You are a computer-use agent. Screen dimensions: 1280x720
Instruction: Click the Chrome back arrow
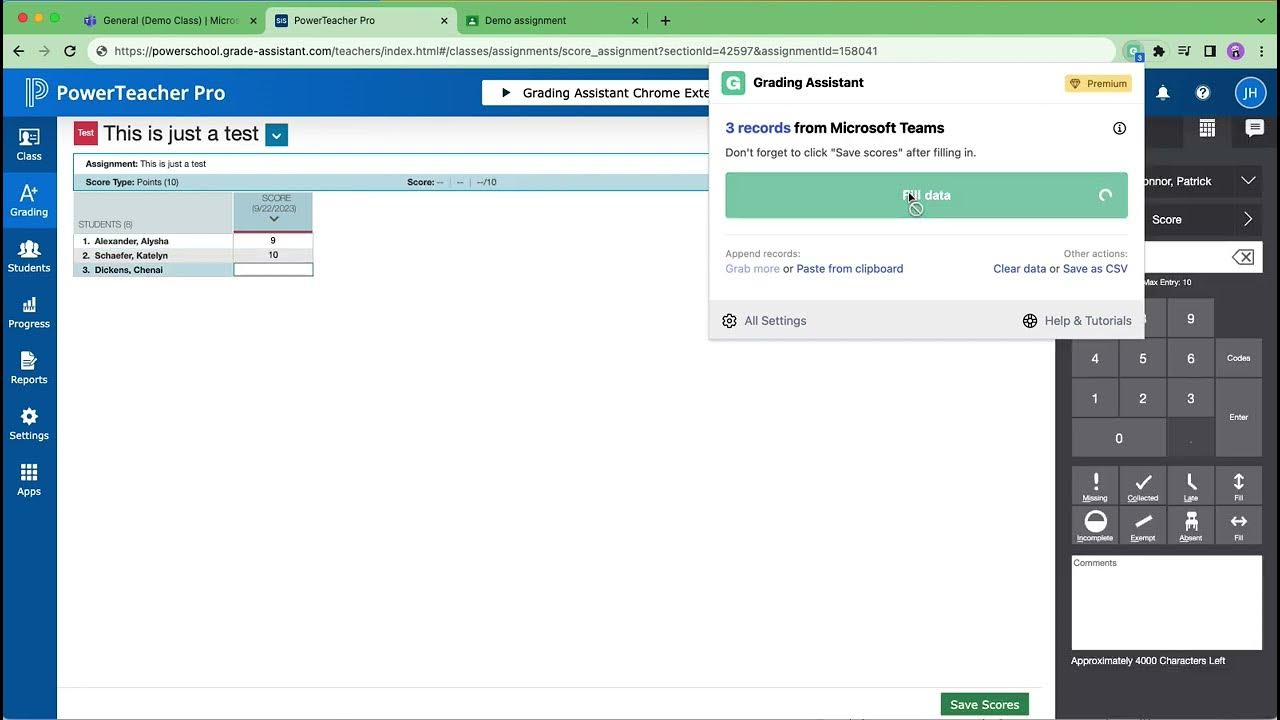click(x=18, y=51)
